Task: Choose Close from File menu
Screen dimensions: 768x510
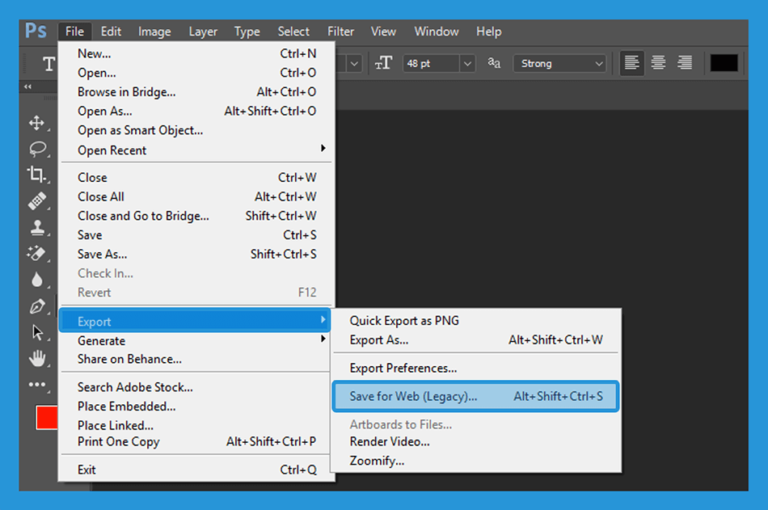Action: pyautogui.click(x=197, y=177)
